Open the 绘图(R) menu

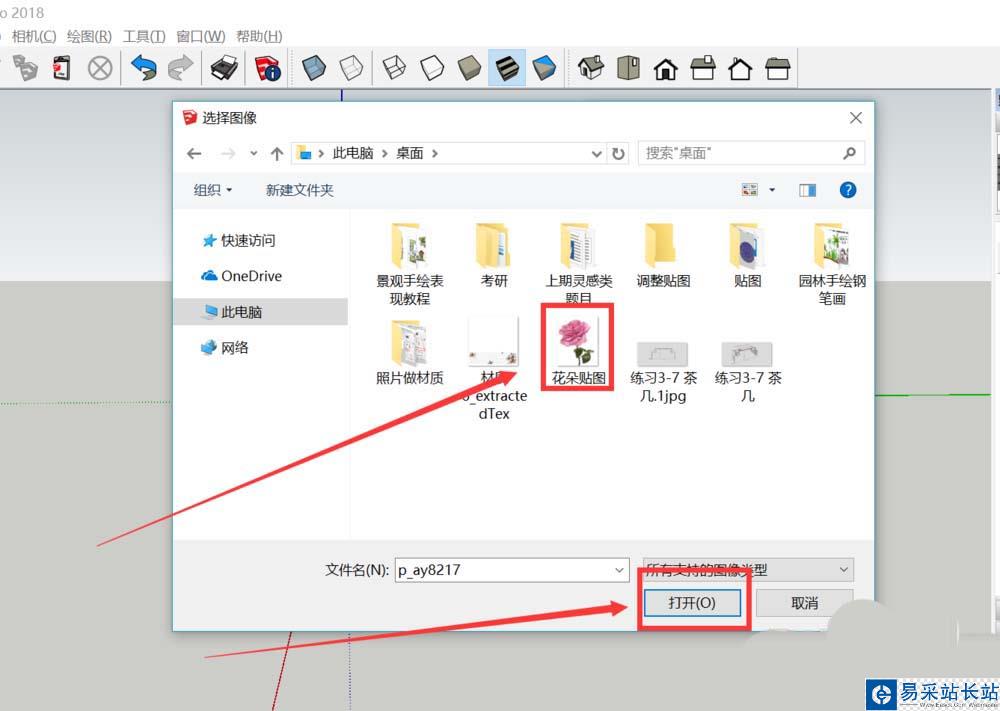click(x=89, y=36)
